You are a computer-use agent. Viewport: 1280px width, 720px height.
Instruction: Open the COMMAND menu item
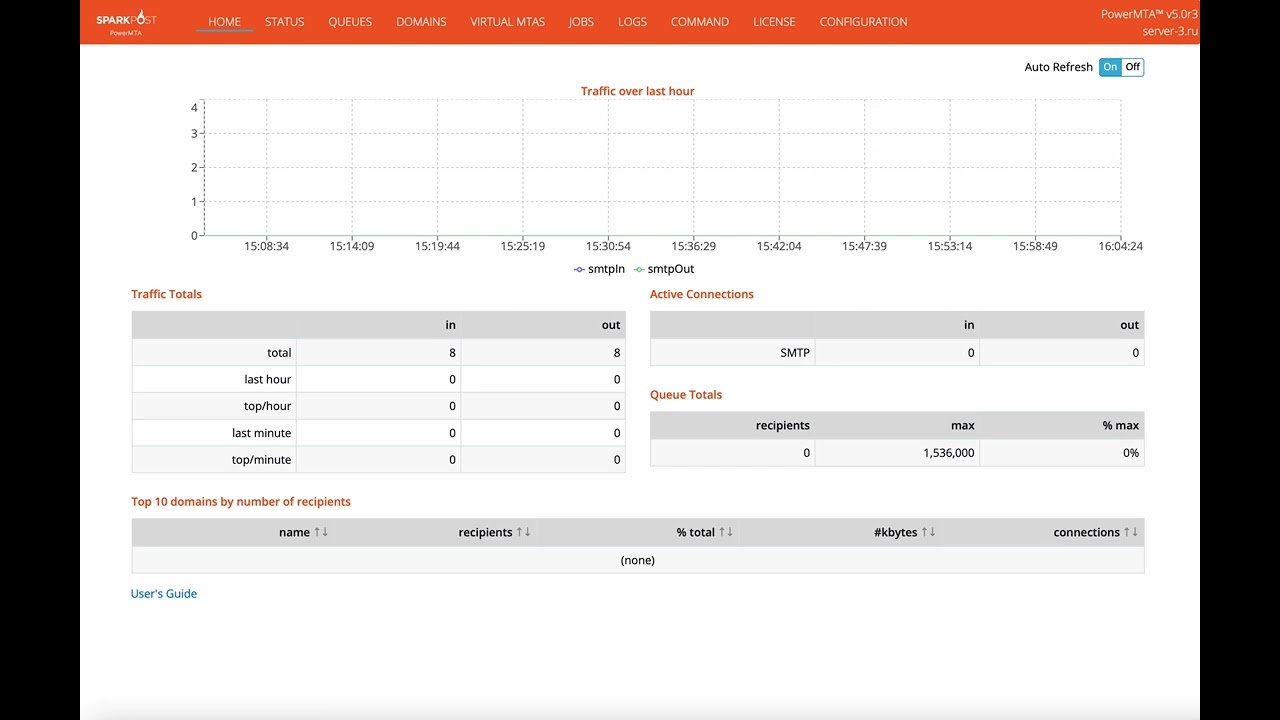(700, 22)
